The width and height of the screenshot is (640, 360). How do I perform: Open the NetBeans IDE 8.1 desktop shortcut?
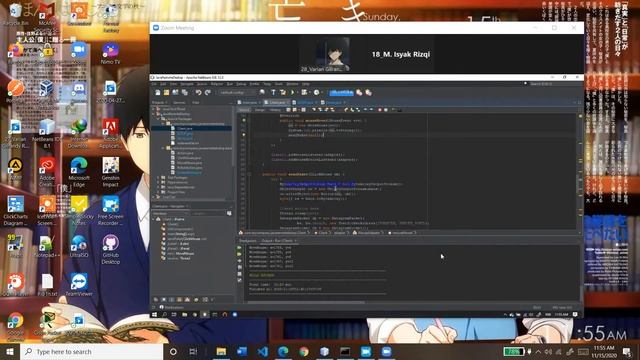pyautogui.click(x=47, y=133)
